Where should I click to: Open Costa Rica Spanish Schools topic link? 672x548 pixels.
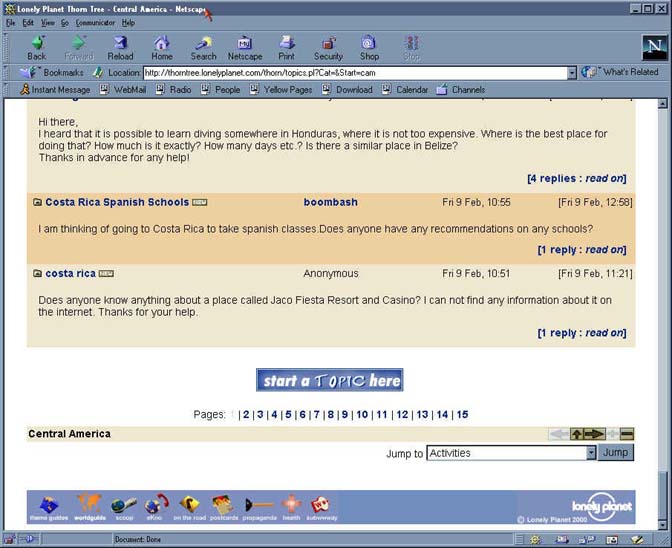click(117, 202)
